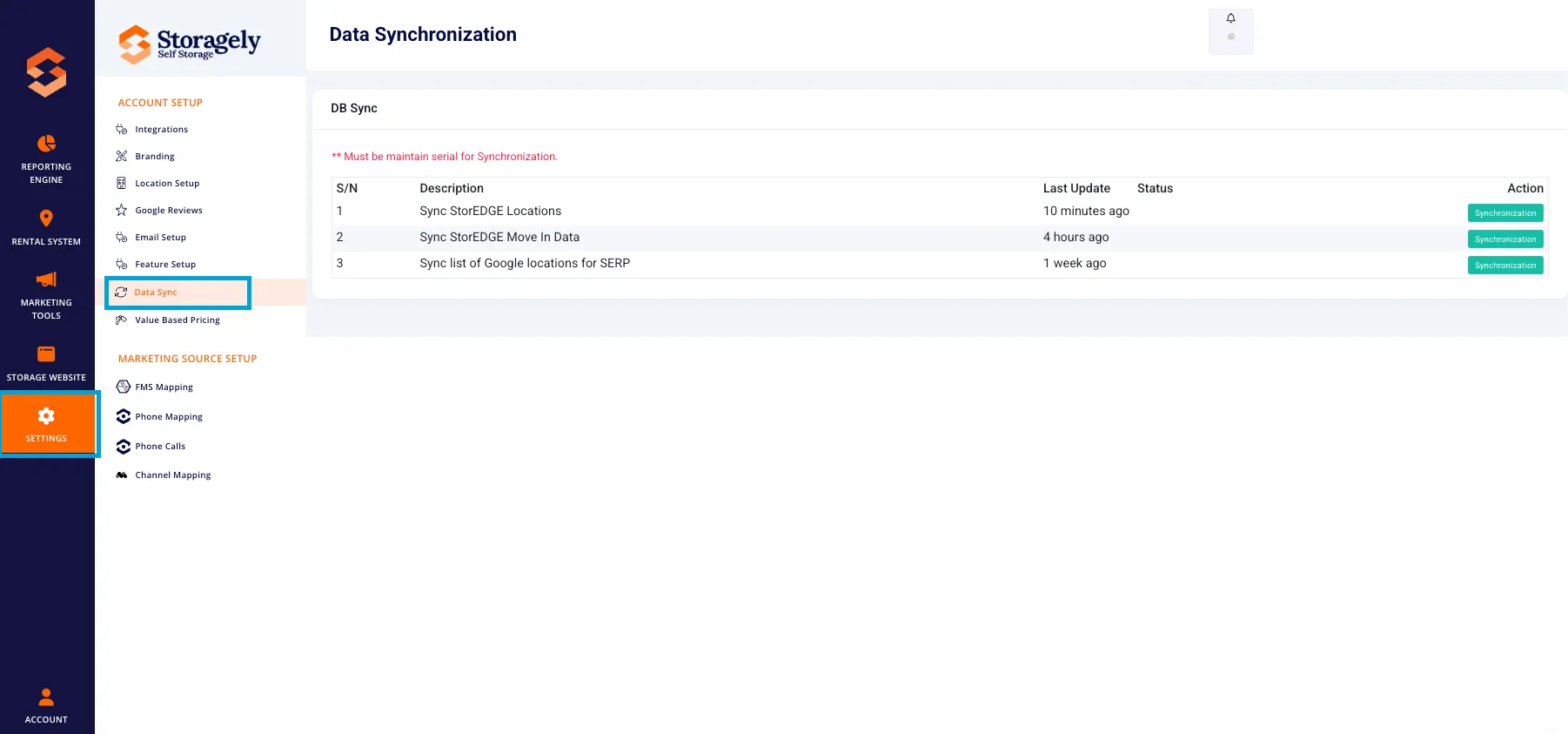Synchronize StorEDGE Move In Data row
The image size is (1568, 734).
click(1505, 239)
